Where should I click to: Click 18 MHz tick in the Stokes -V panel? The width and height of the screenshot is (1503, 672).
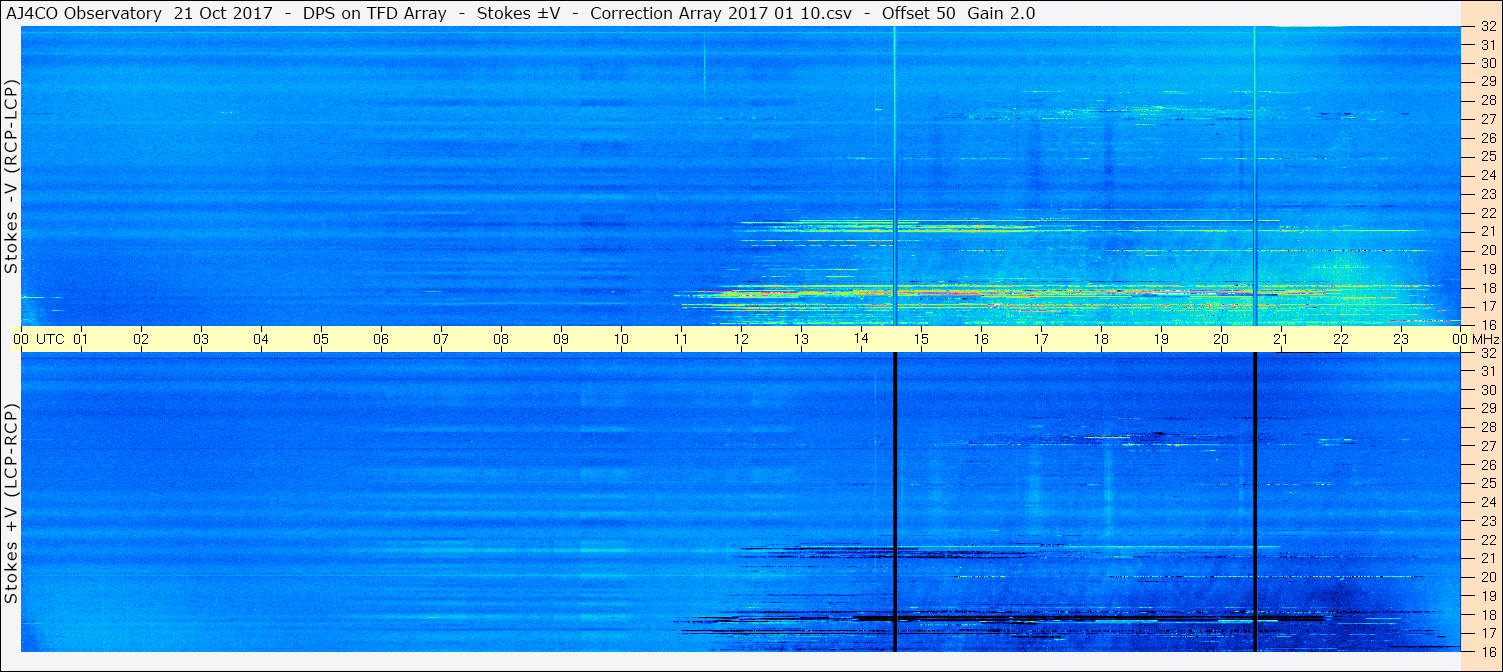[1488, 287]
